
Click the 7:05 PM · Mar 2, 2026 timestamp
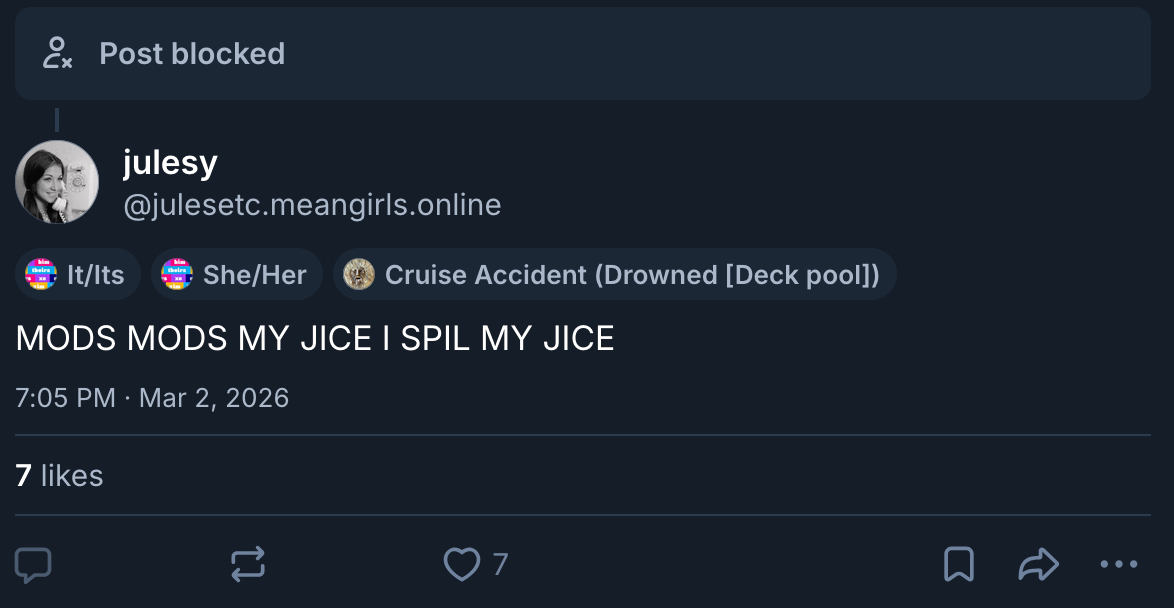click(x=152, y=398)
